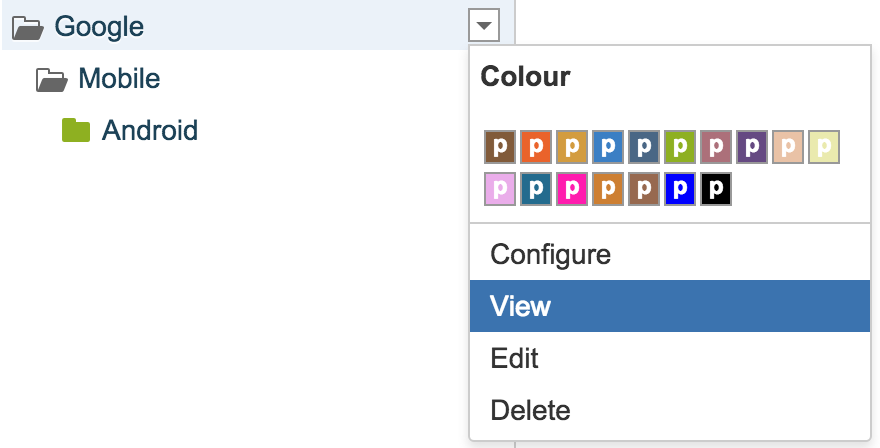
Task: Pick the olive green colour swatch
Action: (679, 147)
